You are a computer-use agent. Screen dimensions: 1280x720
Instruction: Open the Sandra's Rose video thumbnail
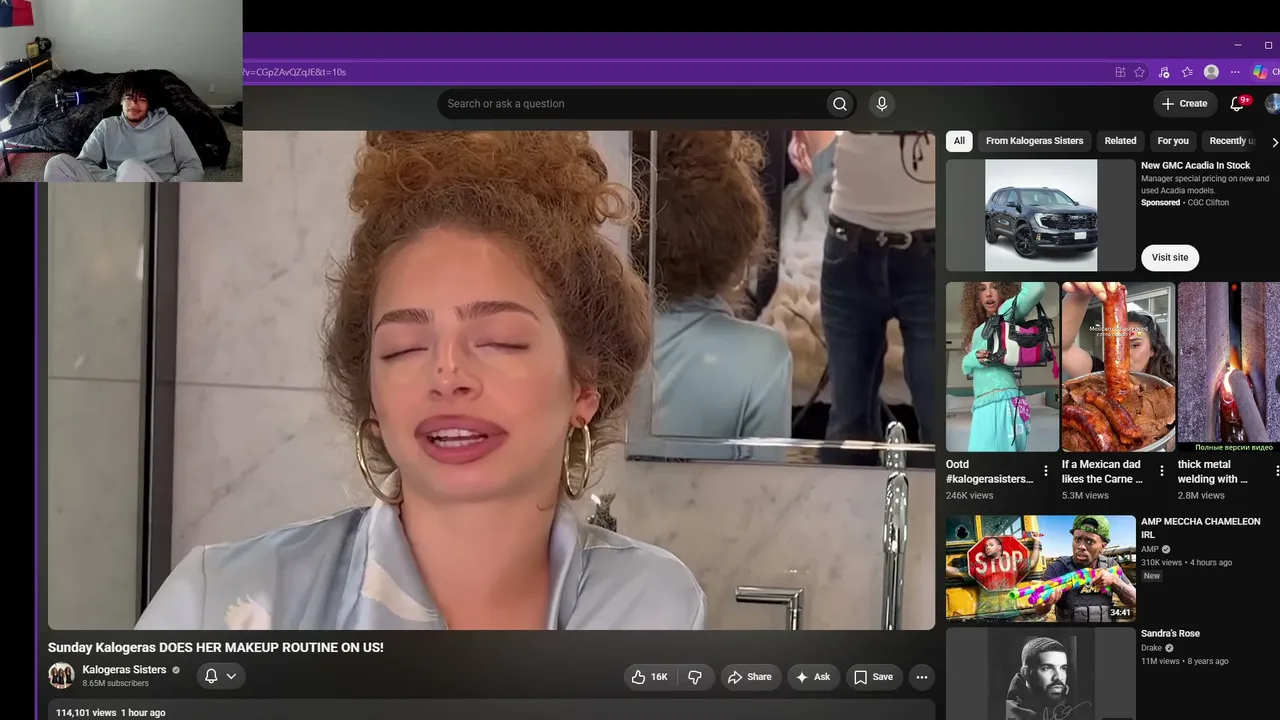coord(1041,673)
